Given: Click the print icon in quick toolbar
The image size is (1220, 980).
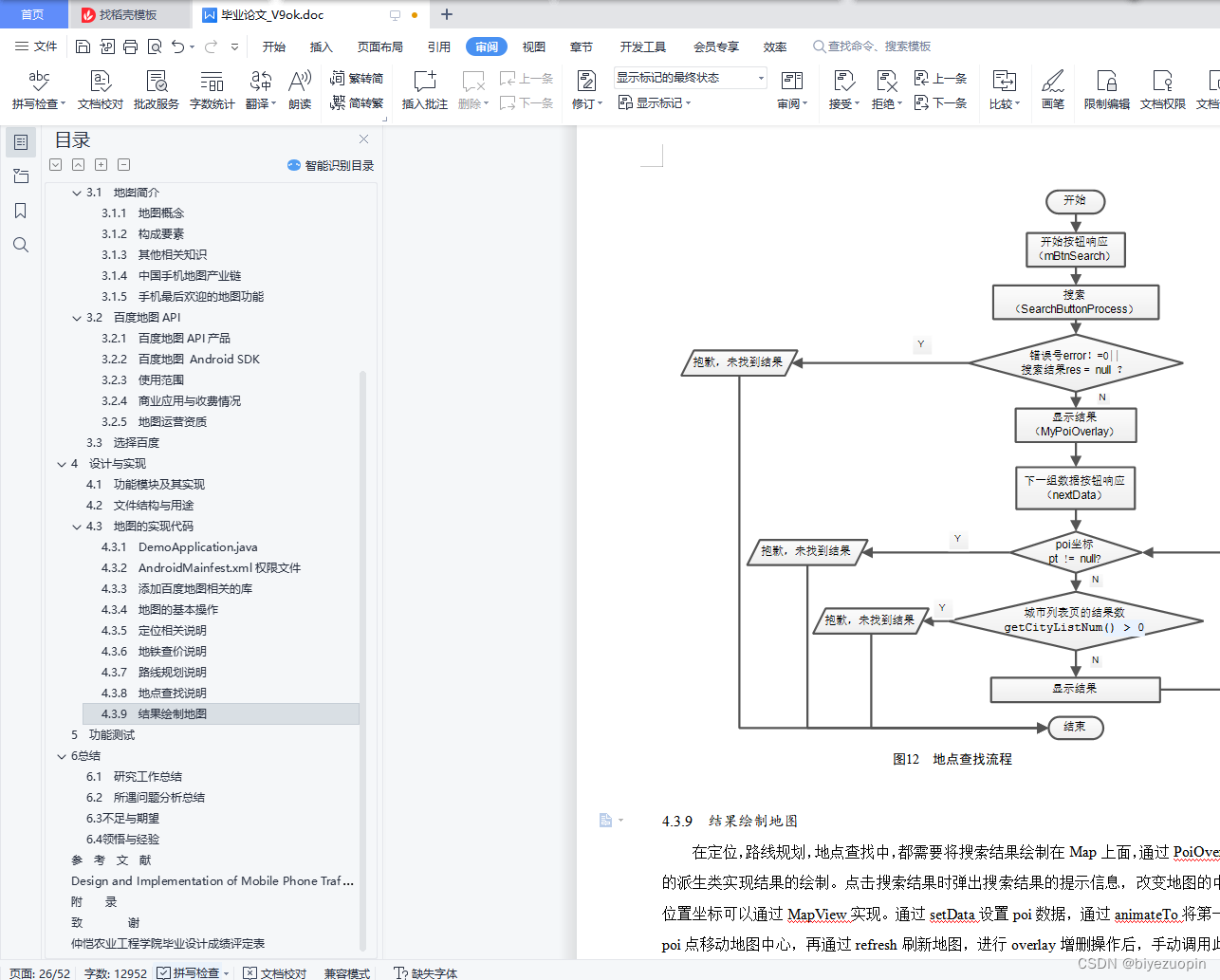Looking at the screenshot, I should click(x=130, y=46).
